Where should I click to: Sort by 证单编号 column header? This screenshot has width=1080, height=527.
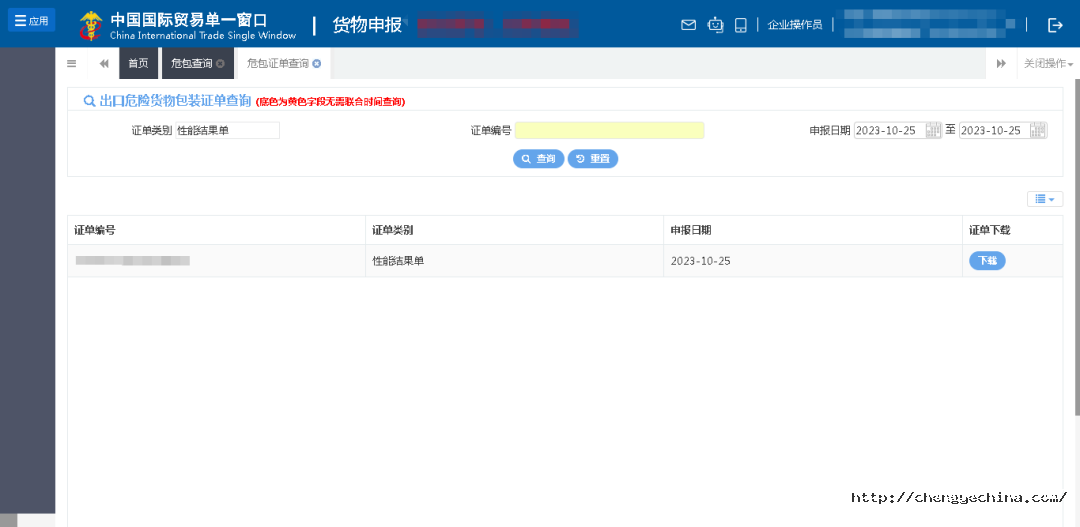click(x=216, y=230)
